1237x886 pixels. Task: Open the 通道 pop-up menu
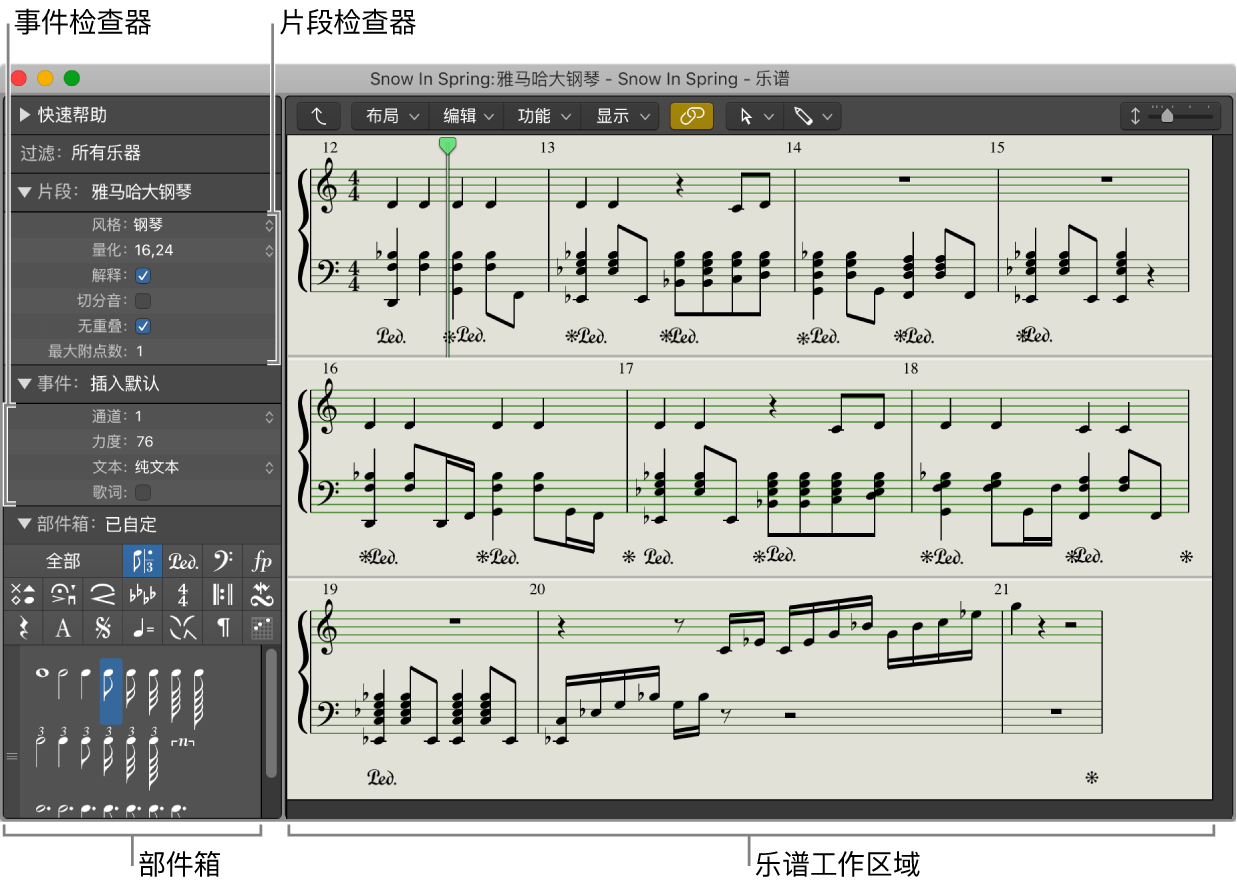tap(205, 417)
